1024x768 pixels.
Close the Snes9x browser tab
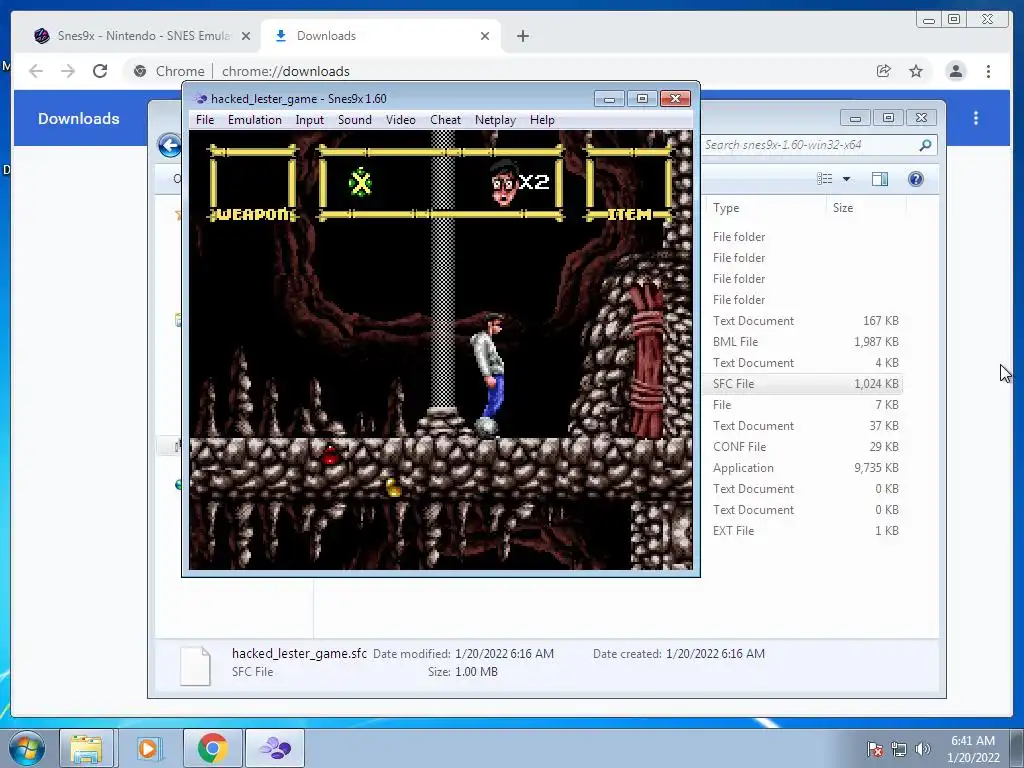click(246, 36)
